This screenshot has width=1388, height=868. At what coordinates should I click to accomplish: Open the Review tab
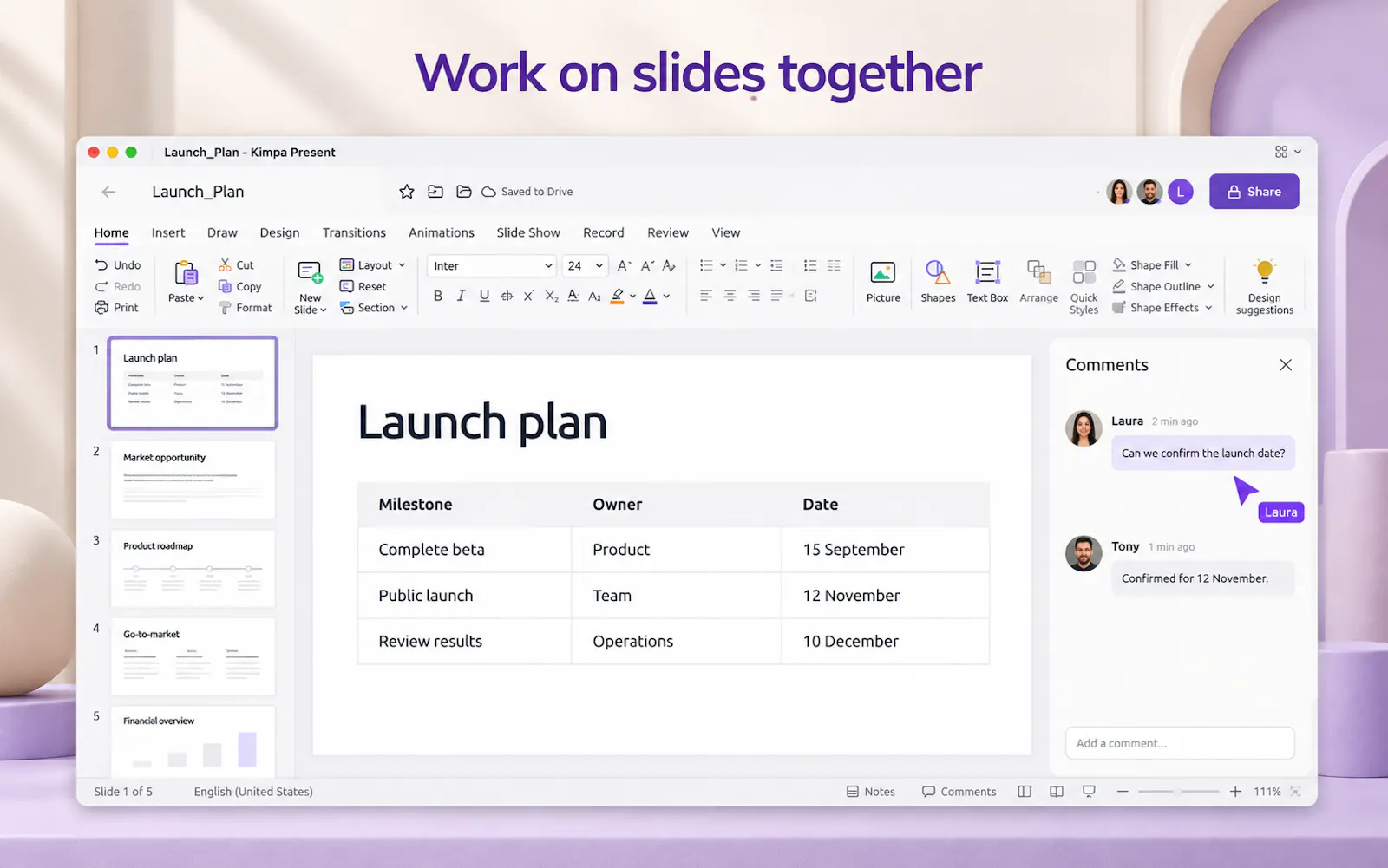(x=668, y=232)
